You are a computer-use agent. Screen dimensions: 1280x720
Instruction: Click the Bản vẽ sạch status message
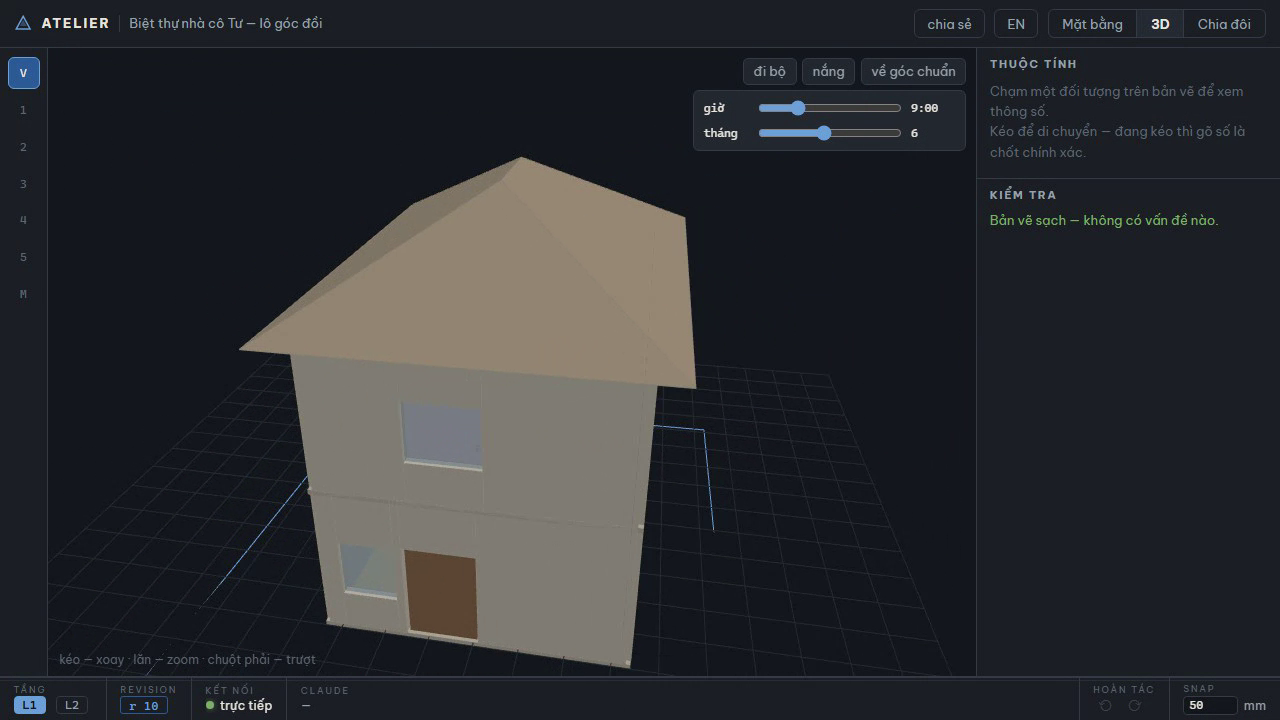point(1104,220)
